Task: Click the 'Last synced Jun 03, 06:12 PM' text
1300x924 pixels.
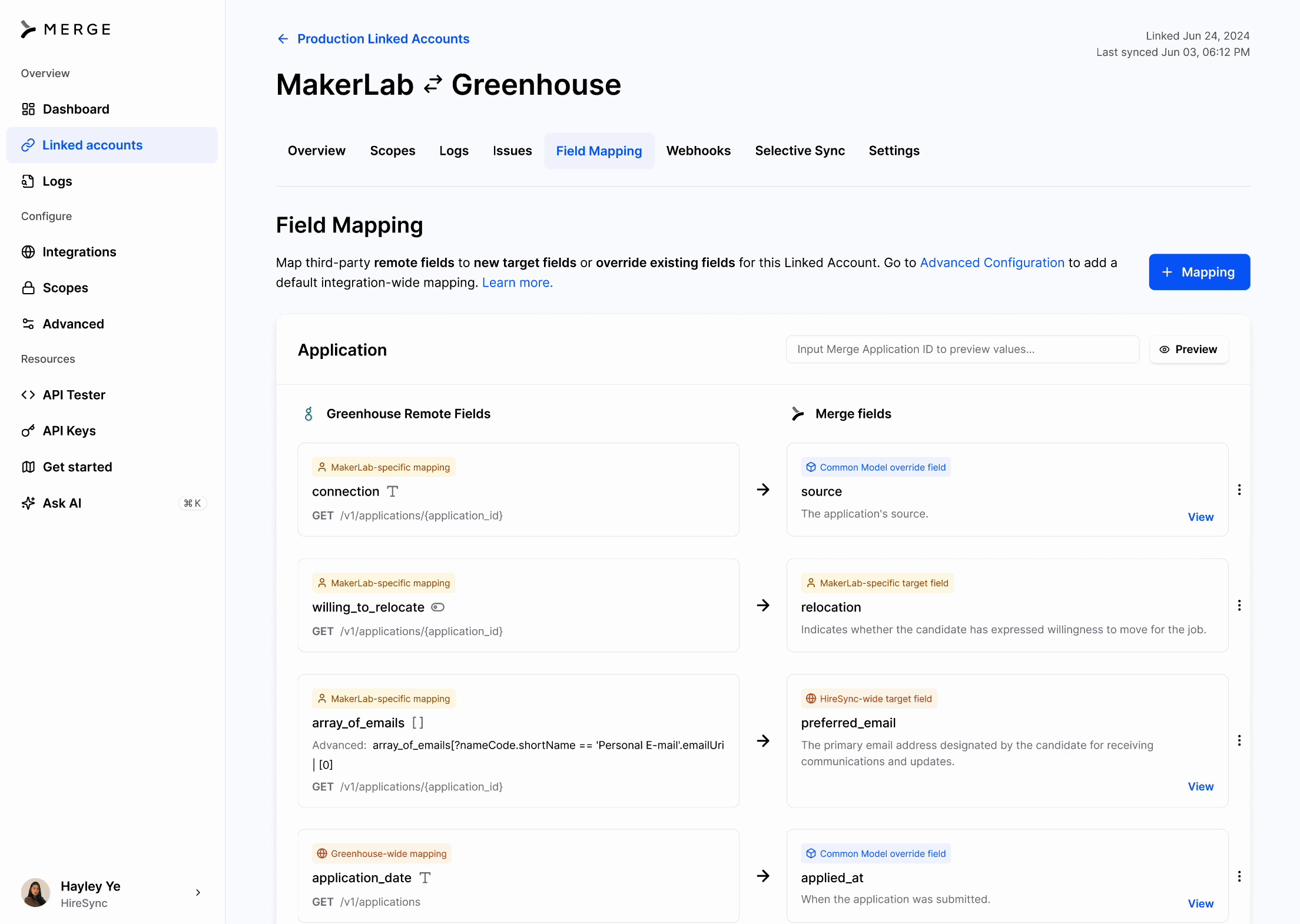Action: tap(1173, 52)
